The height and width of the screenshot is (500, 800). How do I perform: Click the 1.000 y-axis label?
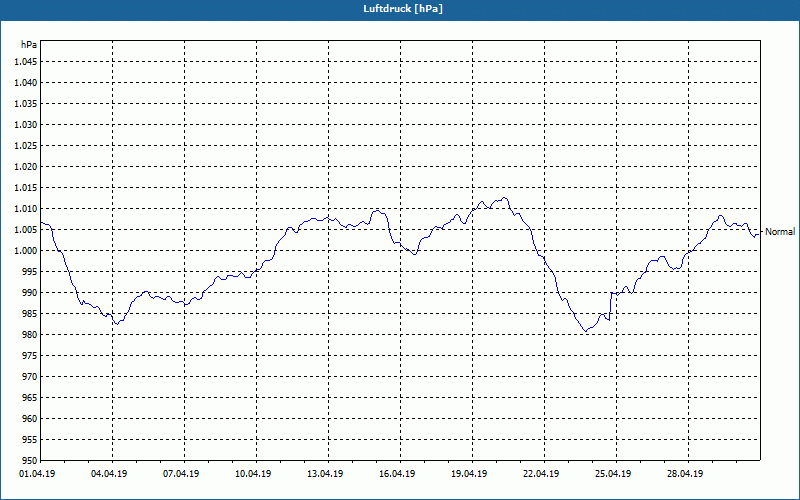coord(27,251)
